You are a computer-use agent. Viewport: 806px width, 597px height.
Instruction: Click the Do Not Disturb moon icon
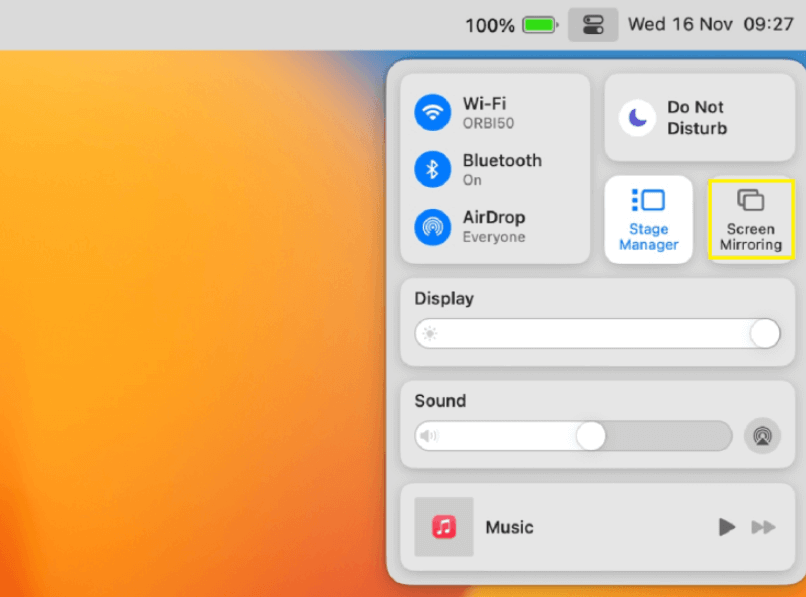pos(637,118)
